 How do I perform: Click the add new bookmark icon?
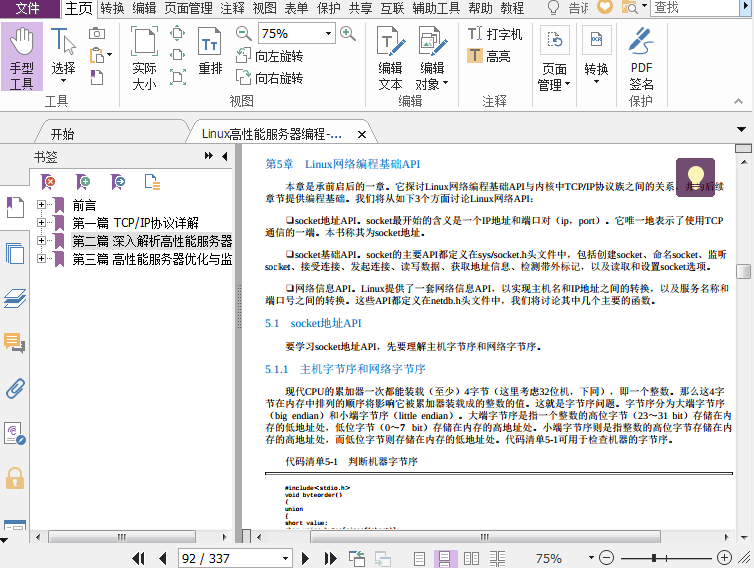pyautogui.click(x=83, y=182)
